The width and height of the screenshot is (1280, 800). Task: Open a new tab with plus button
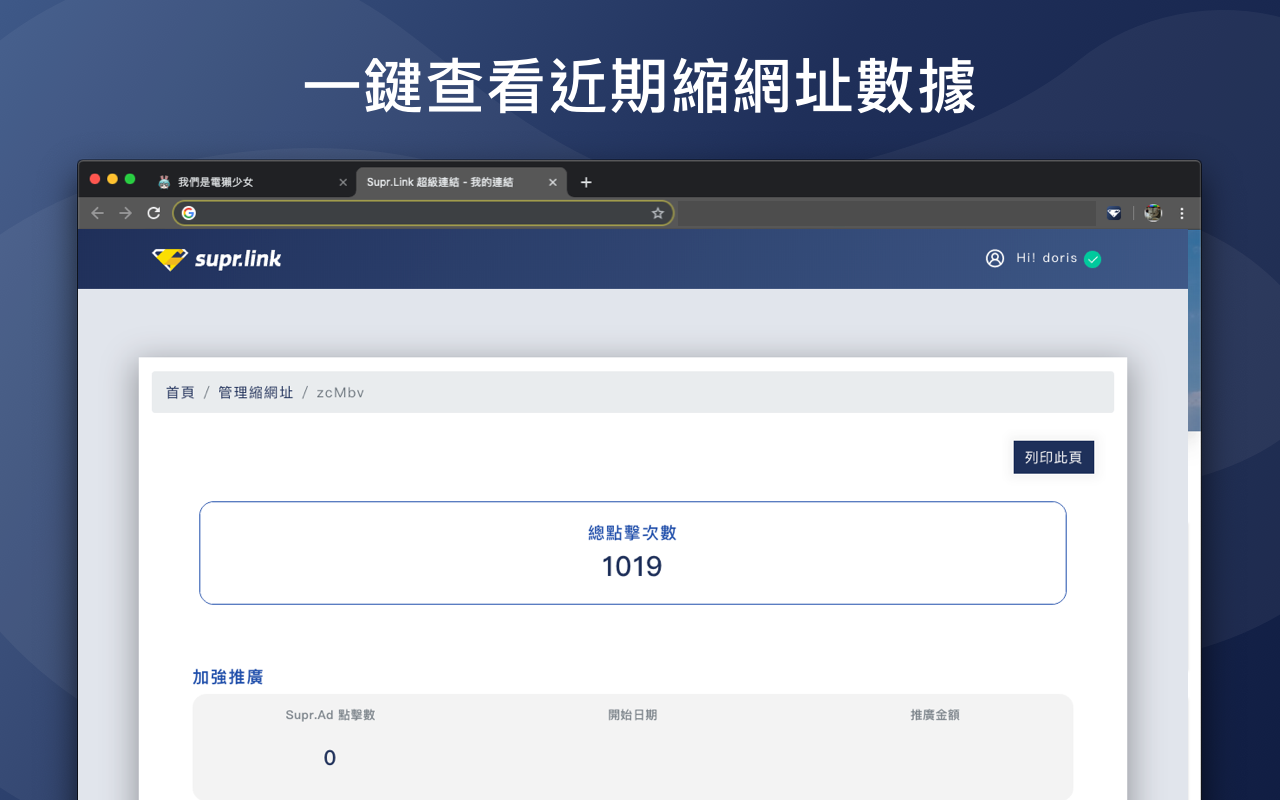point(586,182)
